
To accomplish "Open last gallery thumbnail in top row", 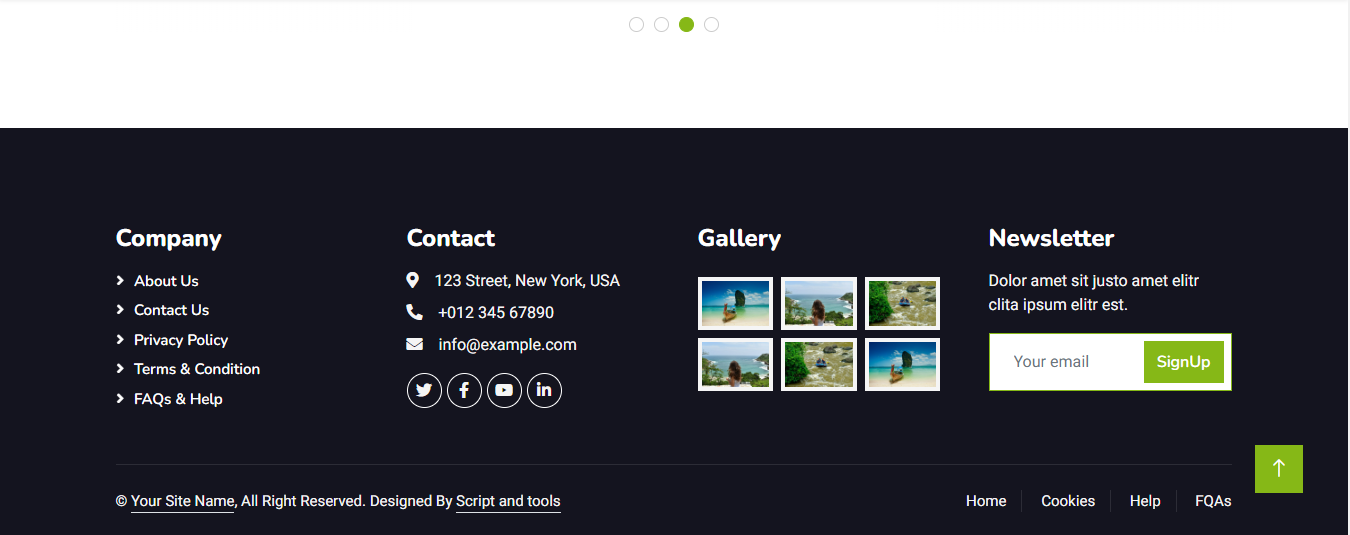I will 902,303.
